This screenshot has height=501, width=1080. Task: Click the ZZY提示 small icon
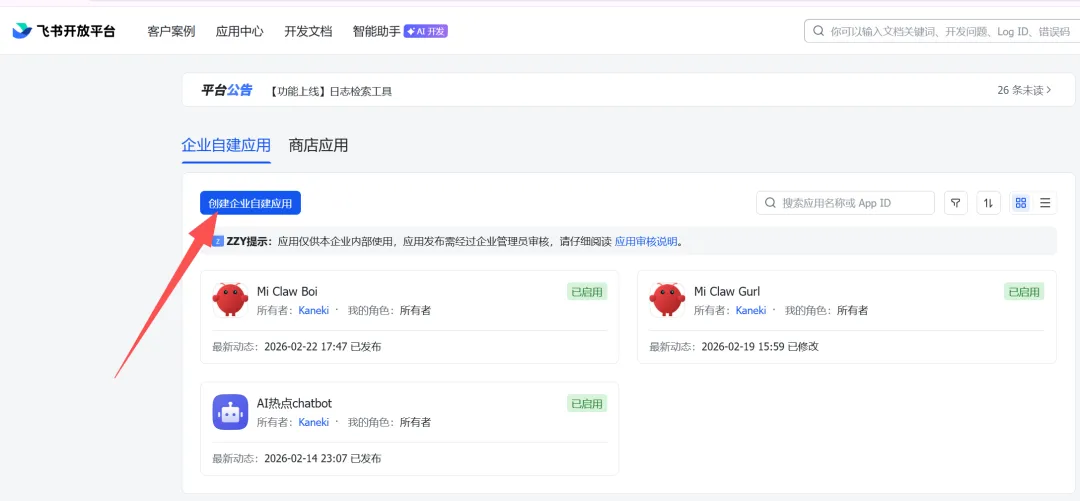[218, 241]
